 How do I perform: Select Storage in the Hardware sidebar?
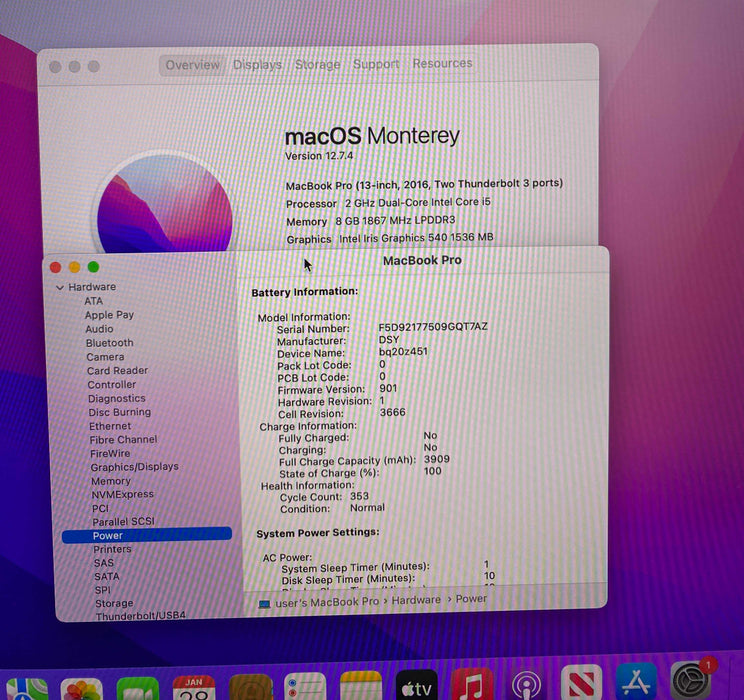[114, 604]
